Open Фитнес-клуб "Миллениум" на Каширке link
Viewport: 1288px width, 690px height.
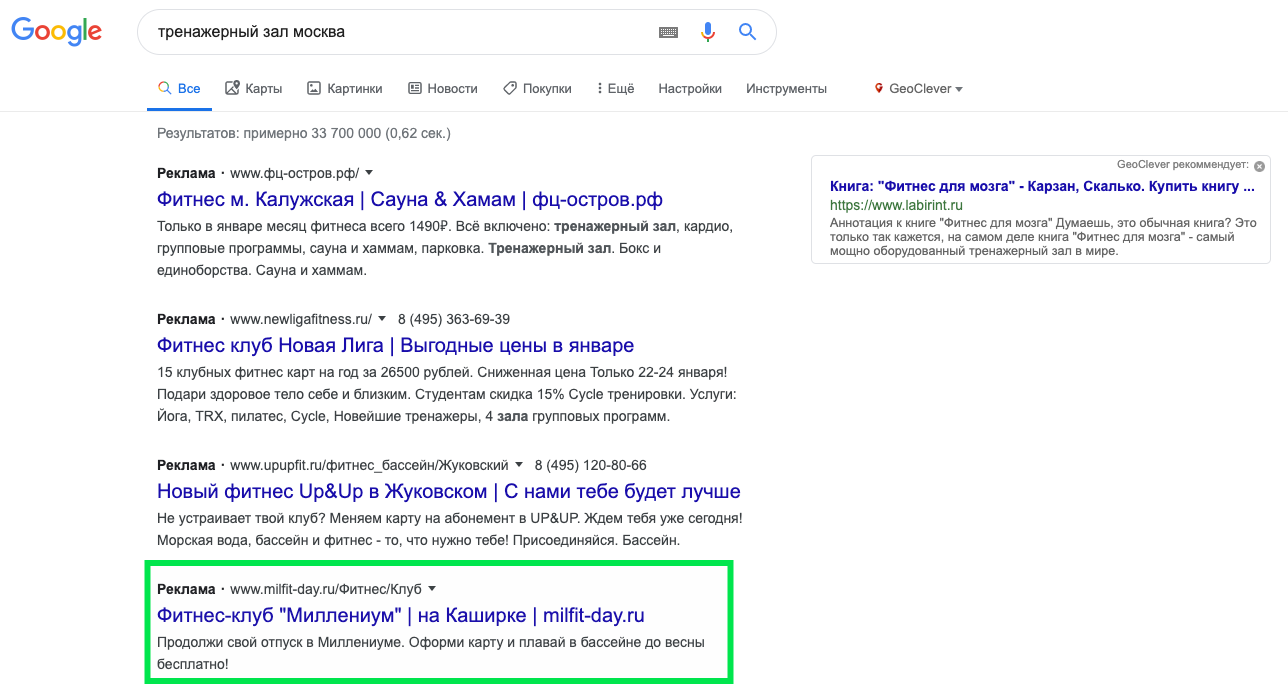401,614
